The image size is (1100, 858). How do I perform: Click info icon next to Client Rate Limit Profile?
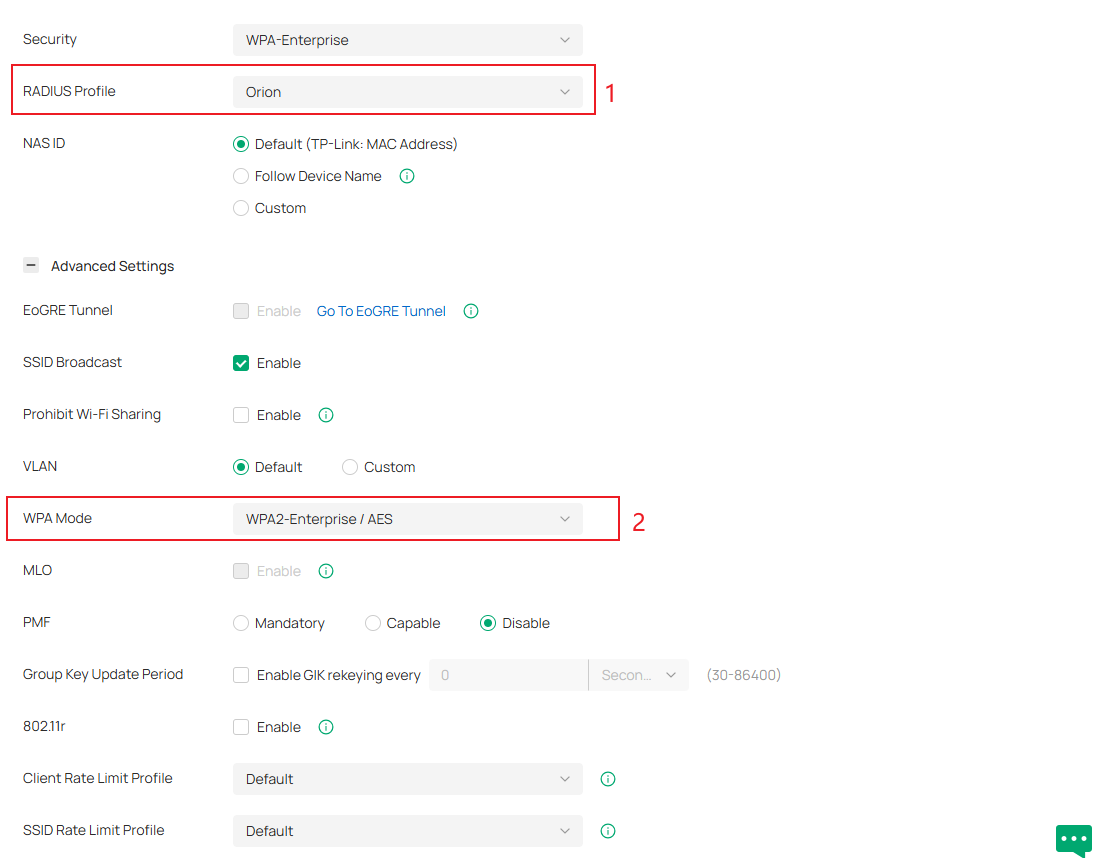click(607, 778)
